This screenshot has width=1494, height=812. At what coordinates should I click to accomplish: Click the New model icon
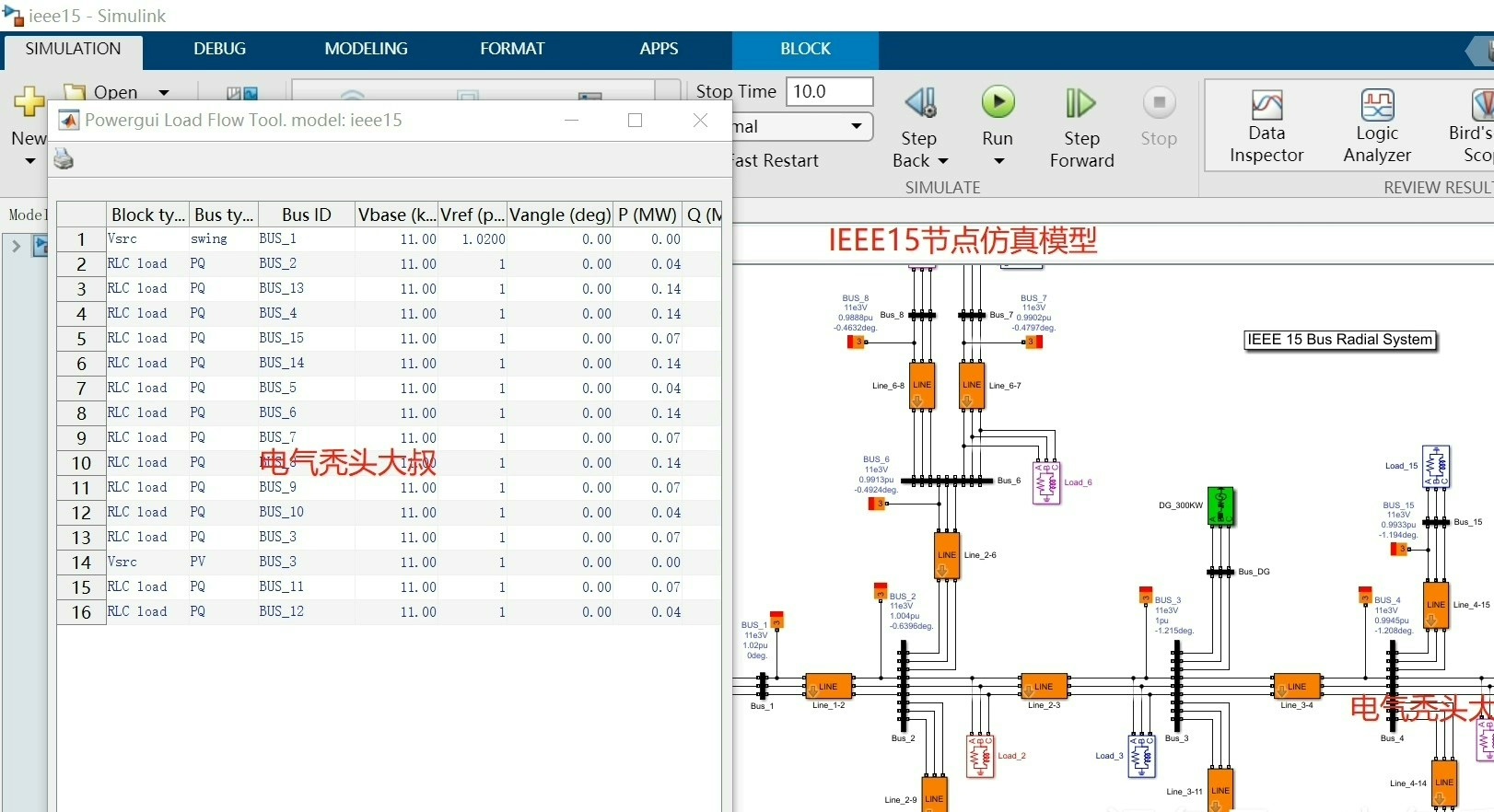click(29, 102)
